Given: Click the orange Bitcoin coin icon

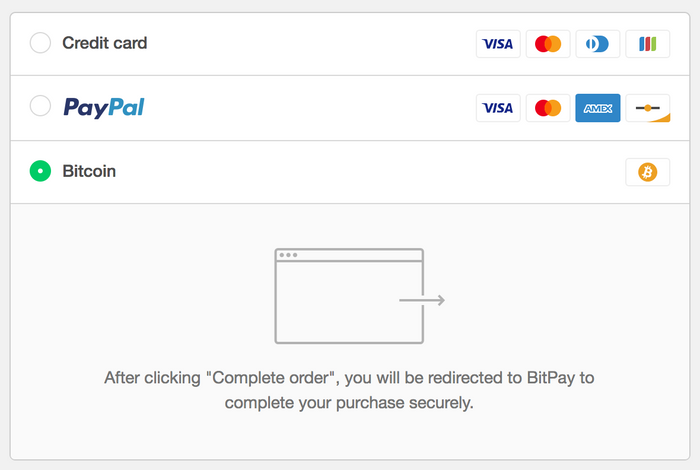Looking at the screenshot, I should point(648,172).
